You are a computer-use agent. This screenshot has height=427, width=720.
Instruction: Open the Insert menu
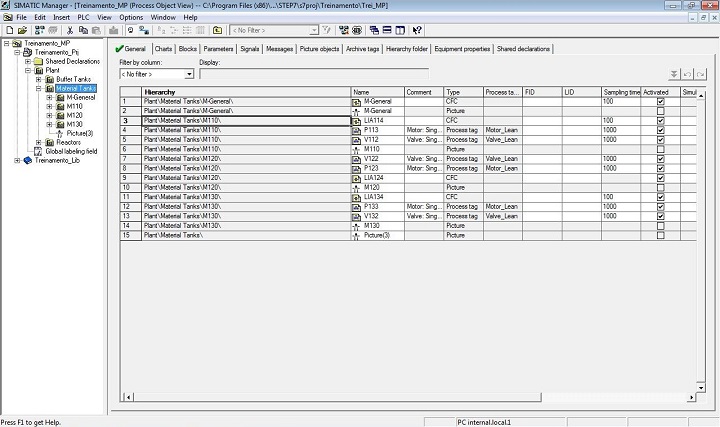pos(61,17)
